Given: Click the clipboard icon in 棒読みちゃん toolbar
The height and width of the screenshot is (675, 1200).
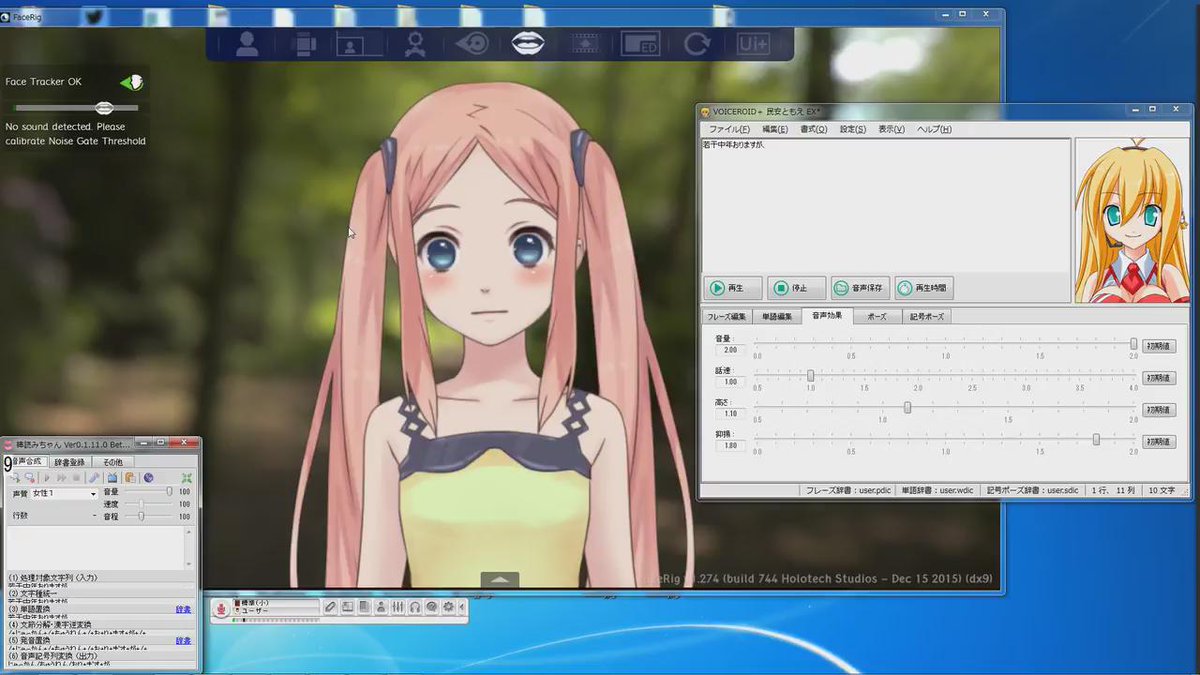Looking at the screenshot, I should click(130, 478).
